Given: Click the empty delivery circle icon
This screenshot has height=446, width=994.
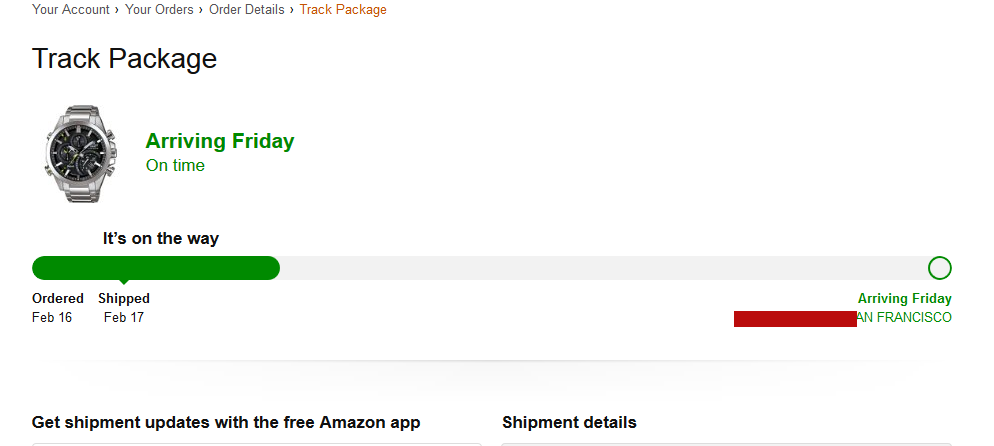Looking at the screenshot, I should [x=940, y=268].
